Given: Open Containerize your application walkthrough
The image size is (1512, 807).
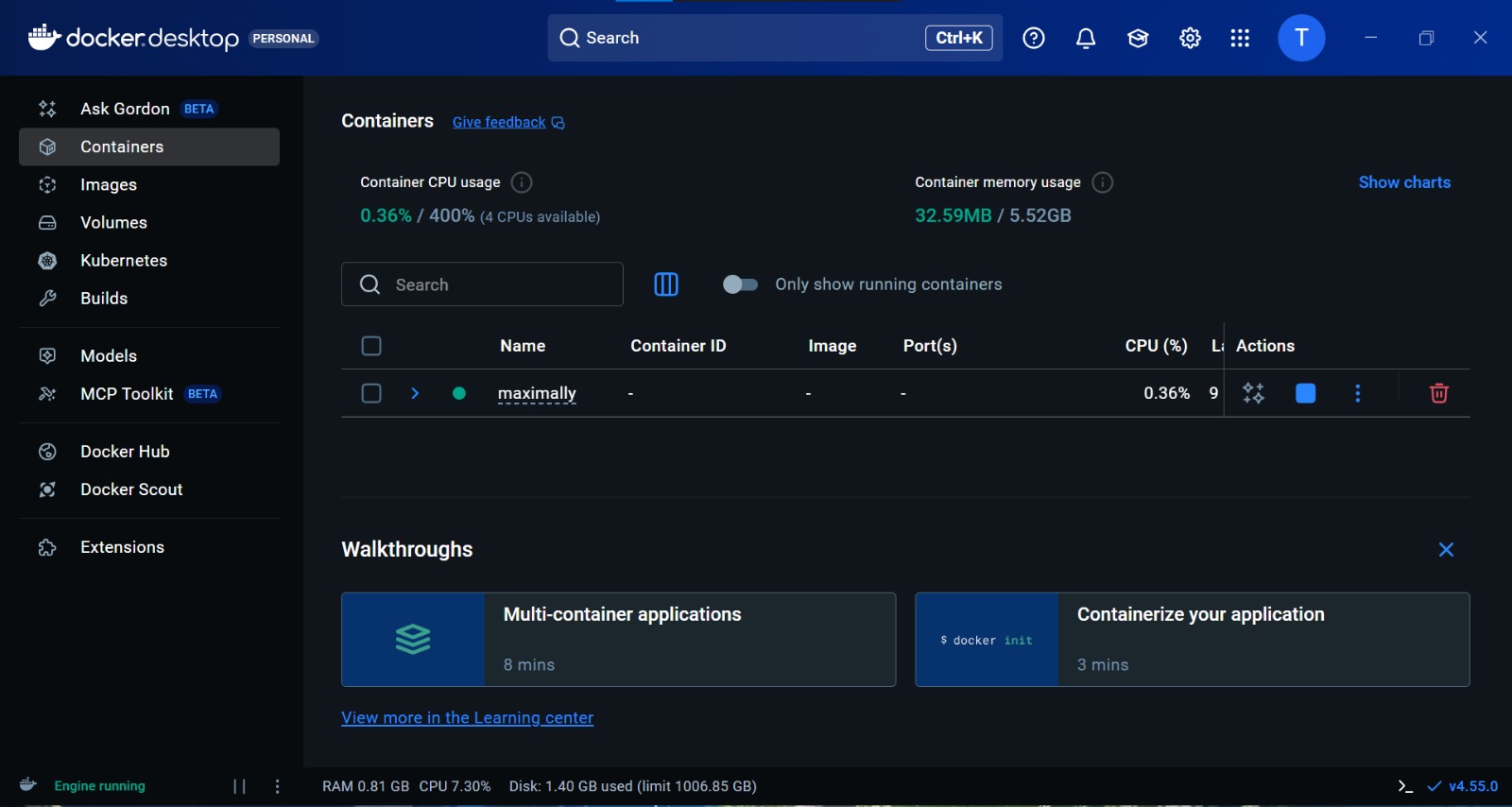Looking at the screenshot, I should pos(1193,640).
